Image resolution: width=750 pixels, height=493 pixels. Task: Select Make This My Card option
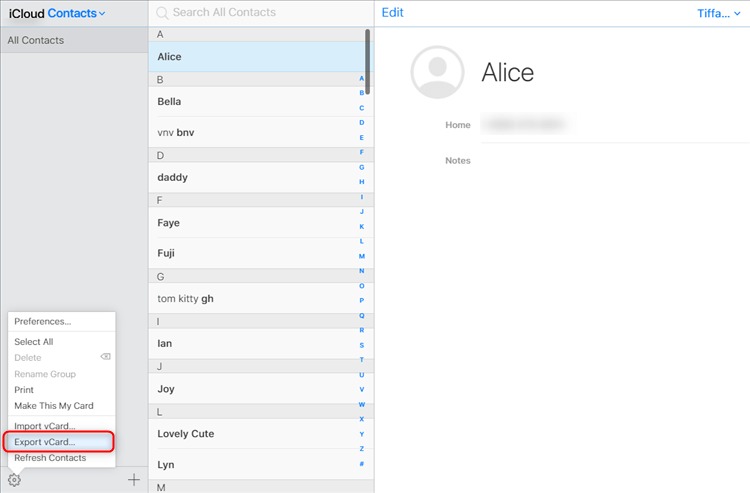(54, 406)
